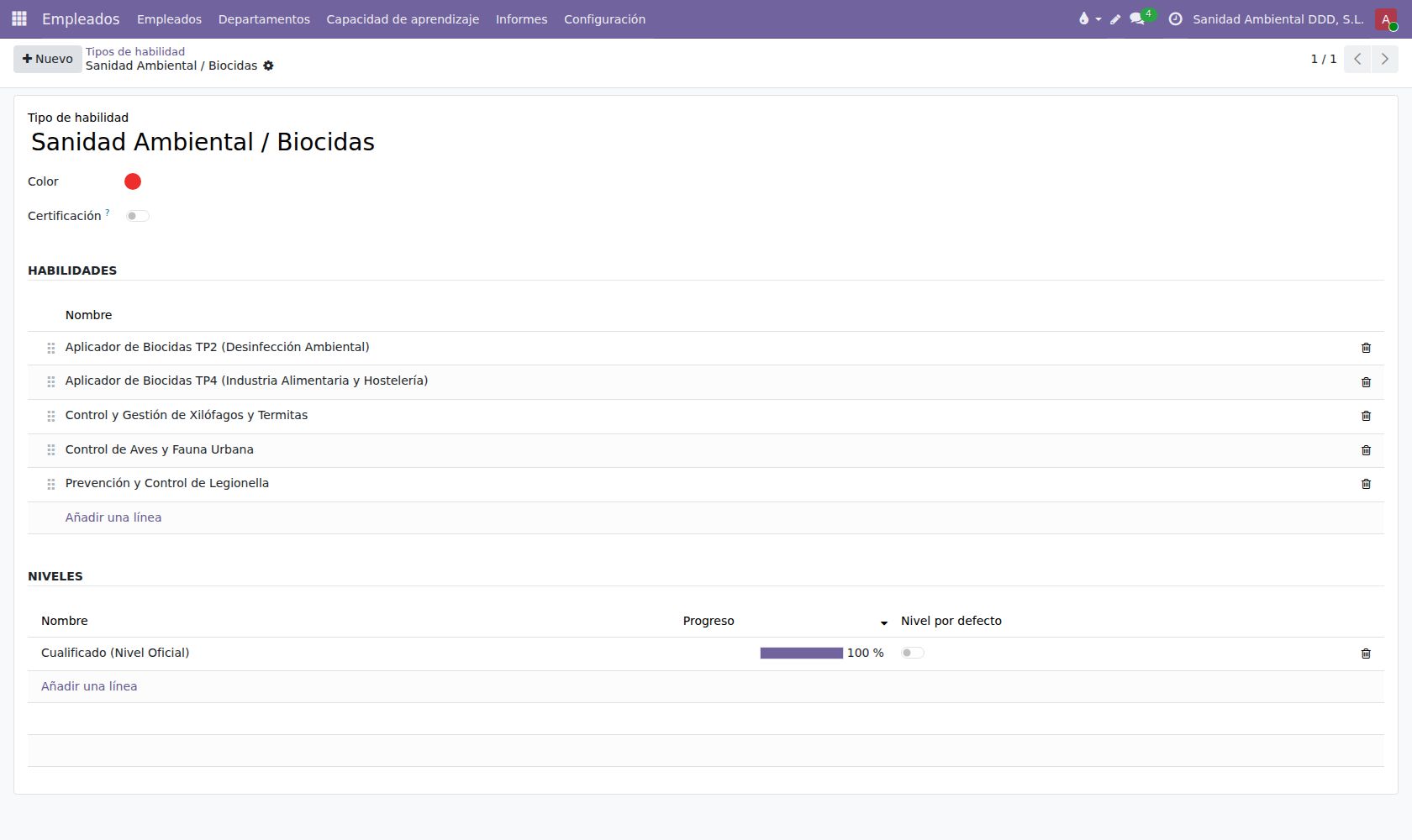Click the pencil studio icon in navbar
This screenshot has width=1412, height=840.
point(1115,19)
